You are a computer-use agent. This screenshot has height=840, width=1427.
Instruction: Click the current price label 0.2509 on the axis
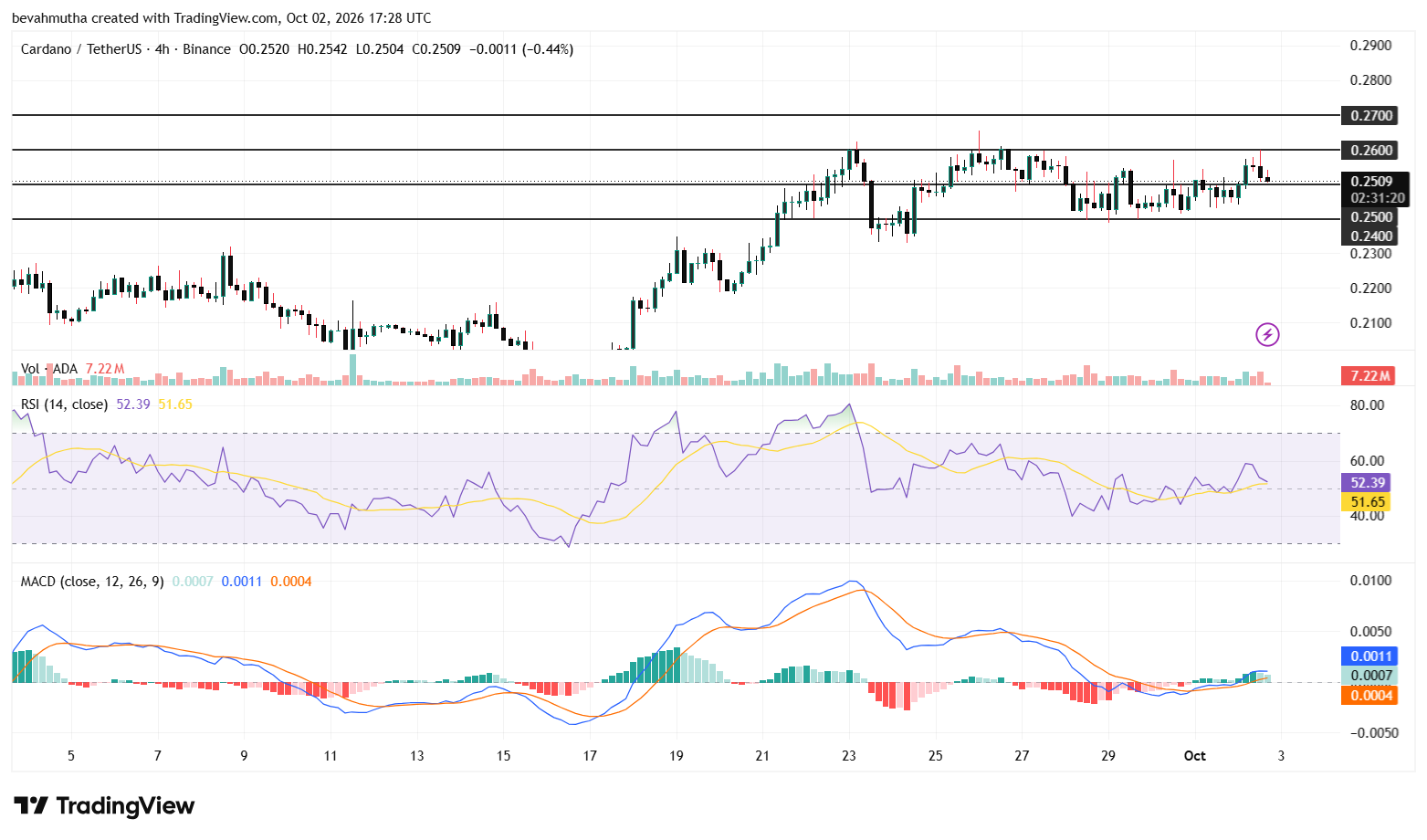click(x=1371, y=182)
